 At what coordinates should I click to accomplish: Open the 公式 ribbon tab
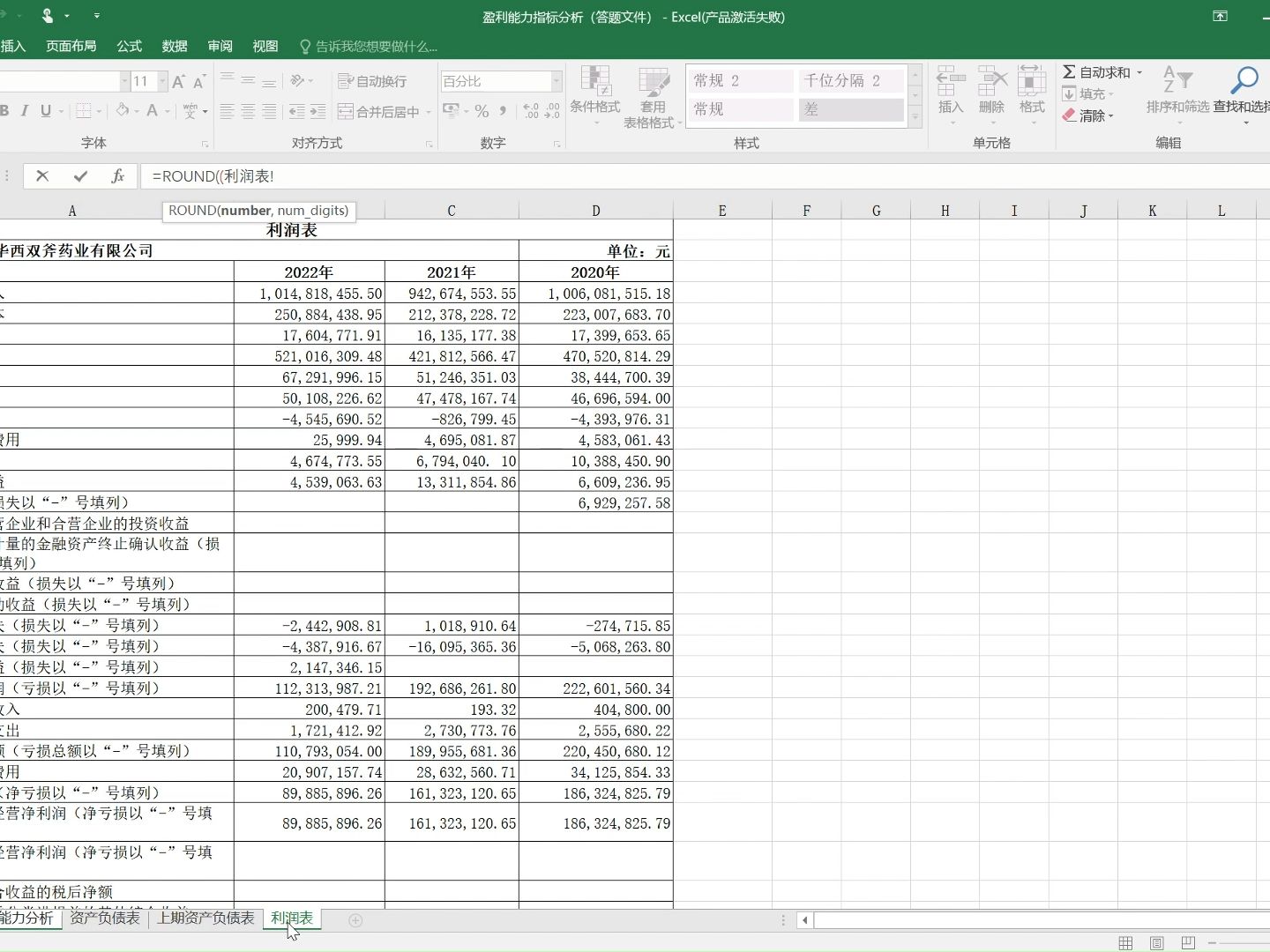point(129,46)
